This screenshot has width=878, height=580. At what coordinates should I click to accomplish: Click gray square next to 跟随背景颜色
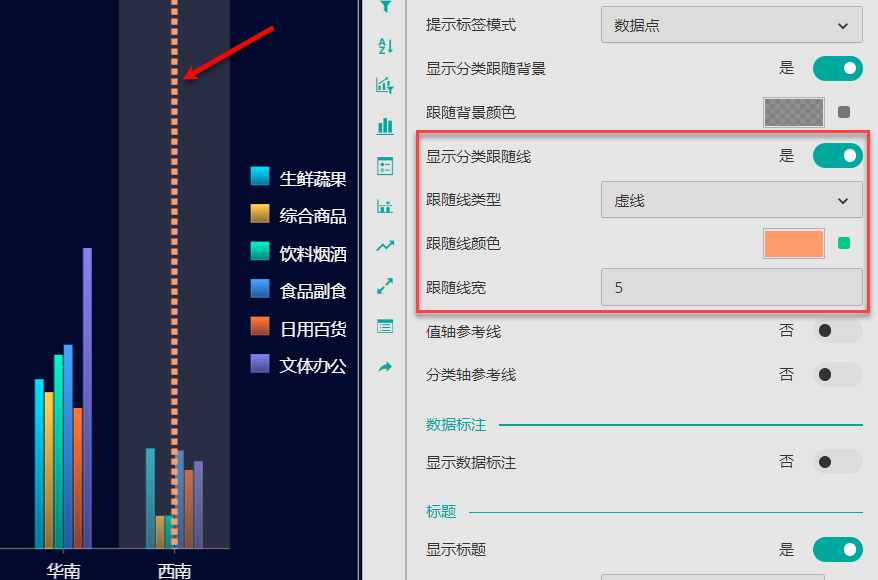click(844, 112)
